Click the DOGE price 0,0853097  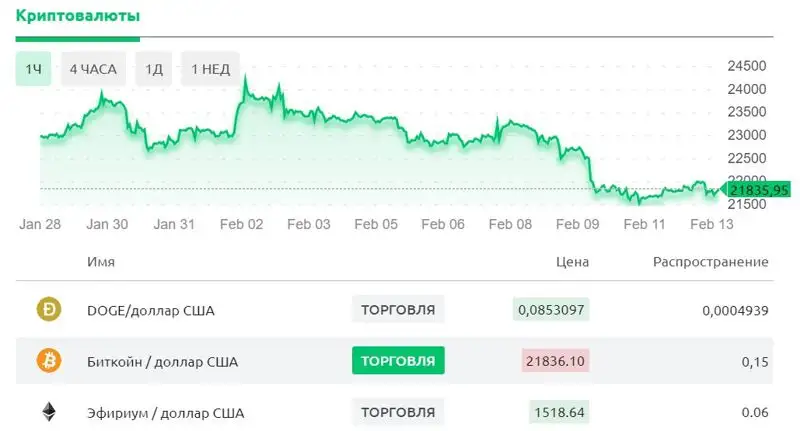click(x=551, y=310)
